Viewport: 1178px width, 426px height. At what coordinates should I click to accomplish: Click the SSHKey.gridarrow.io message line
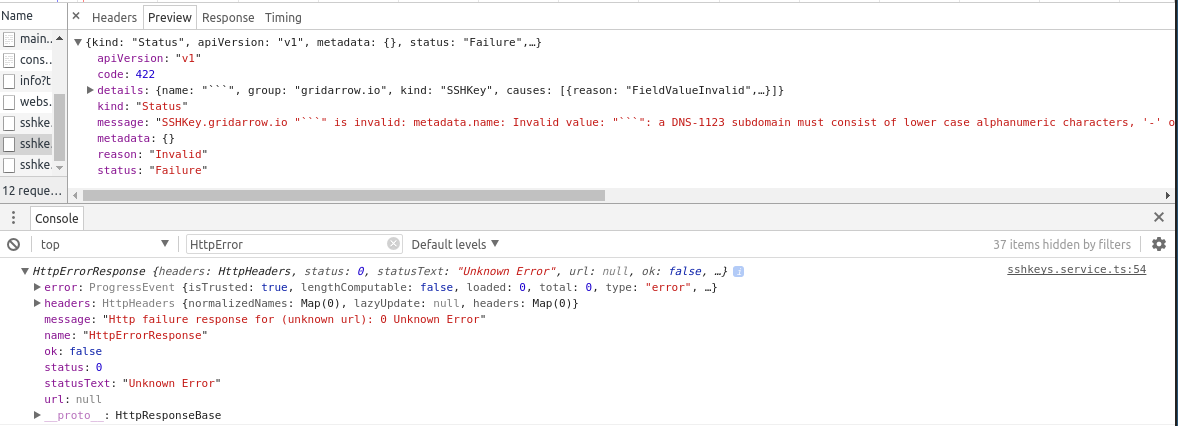[x=637, y=122]
